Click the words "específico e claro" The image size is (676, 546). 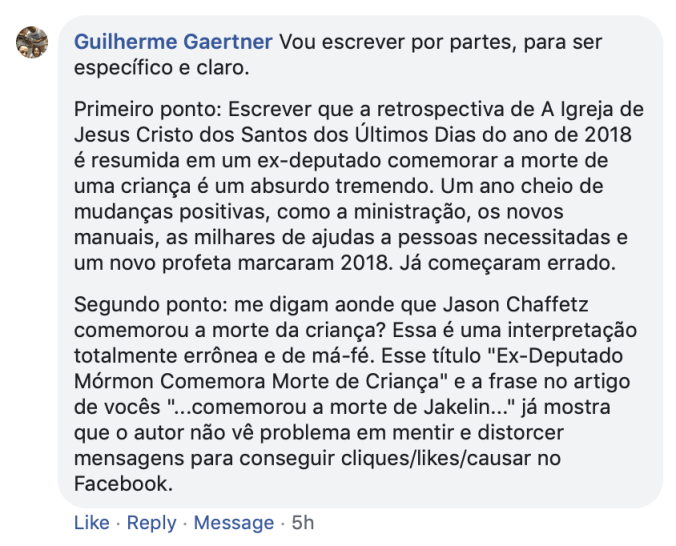tap(160, 68)
